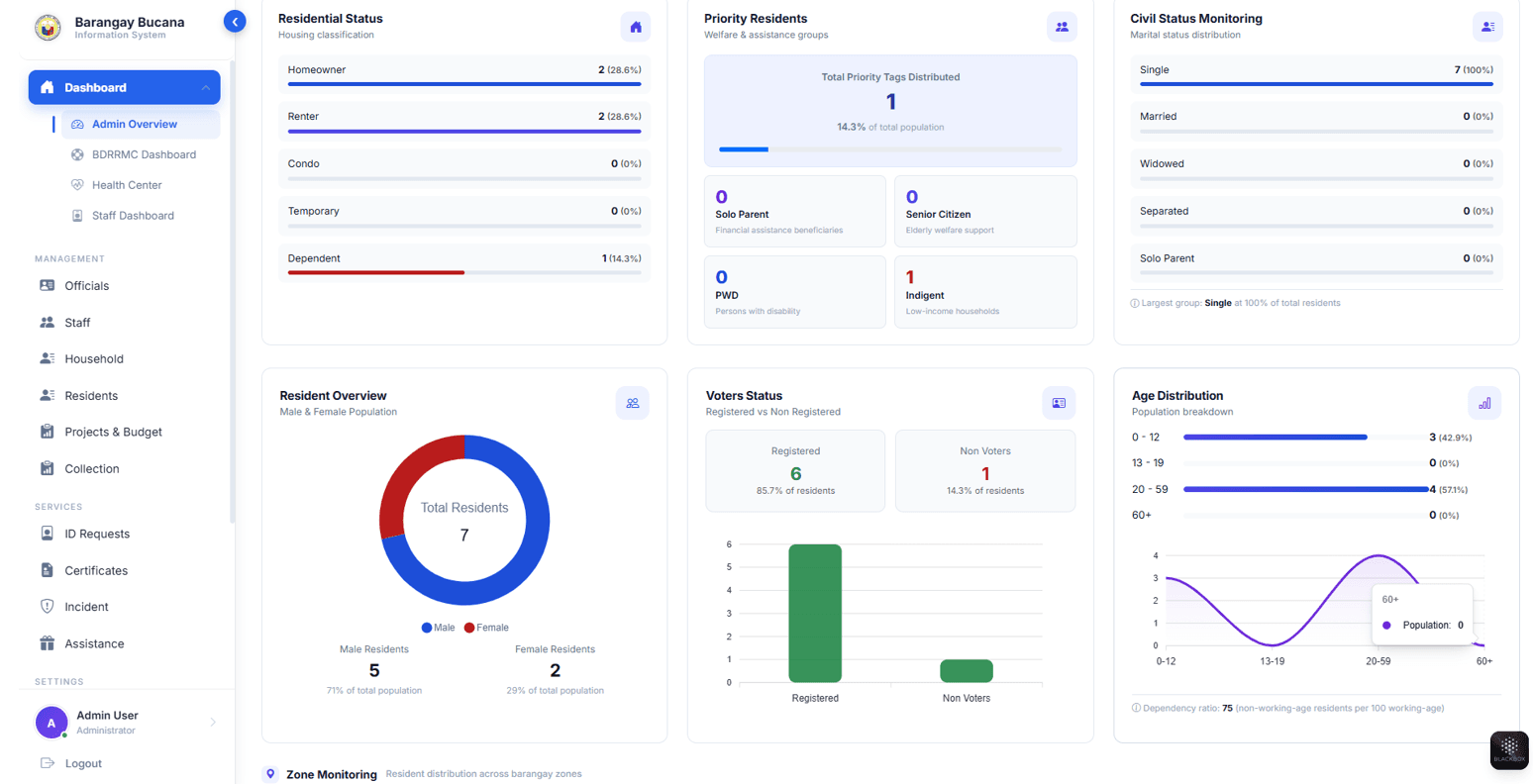Click the Household icon in sidebar

click(x=47, y=358)
